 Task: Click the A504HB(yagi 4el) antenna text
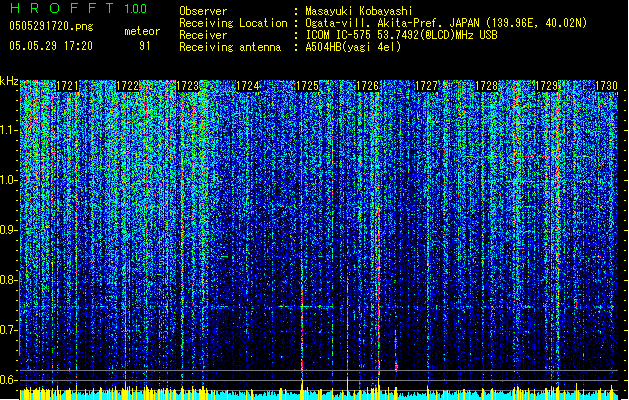click(353, 47)
